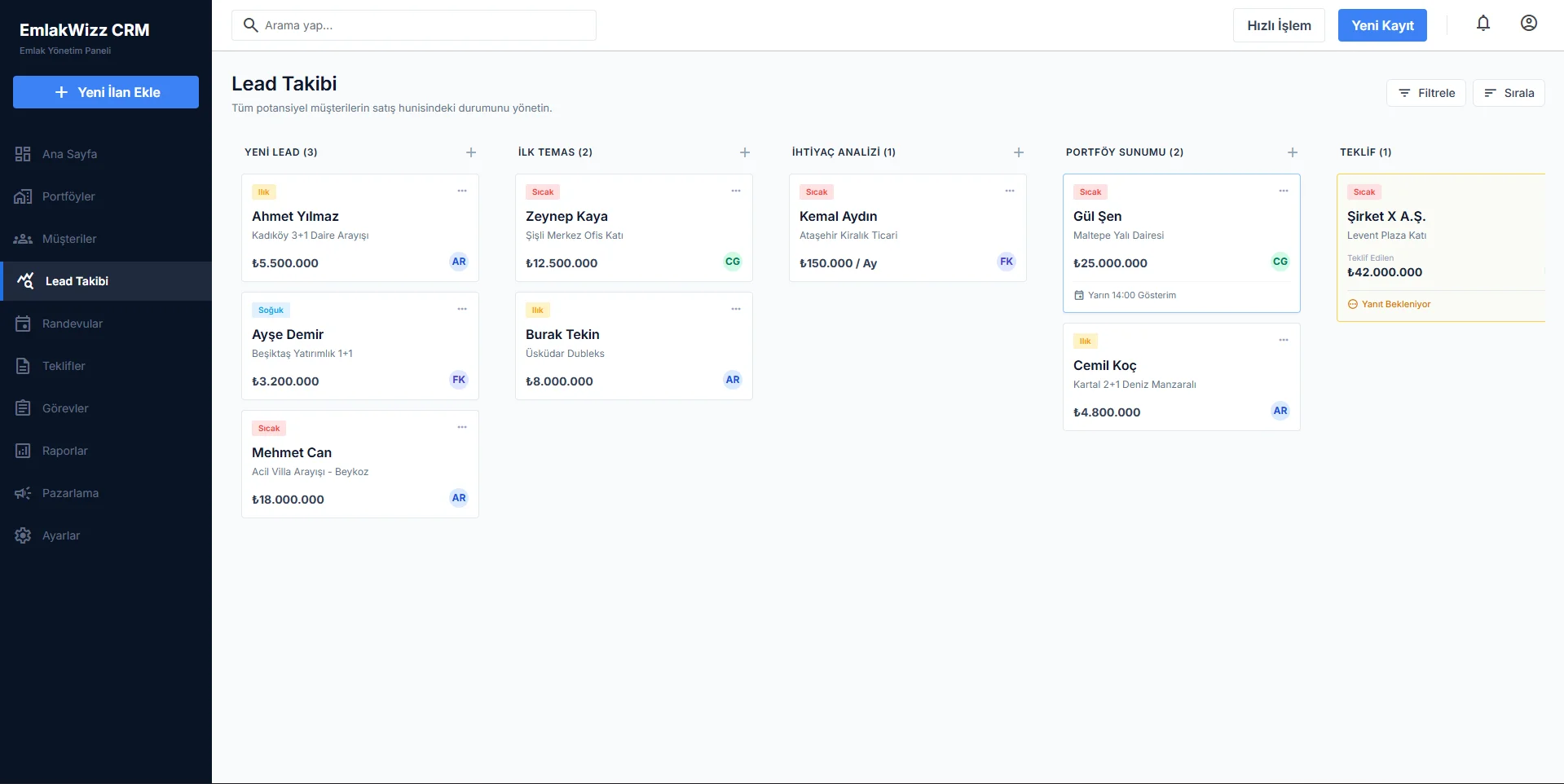The image size is (1564, 784).
Task: Add a card to Yeni Lead column
Action: 471,152
